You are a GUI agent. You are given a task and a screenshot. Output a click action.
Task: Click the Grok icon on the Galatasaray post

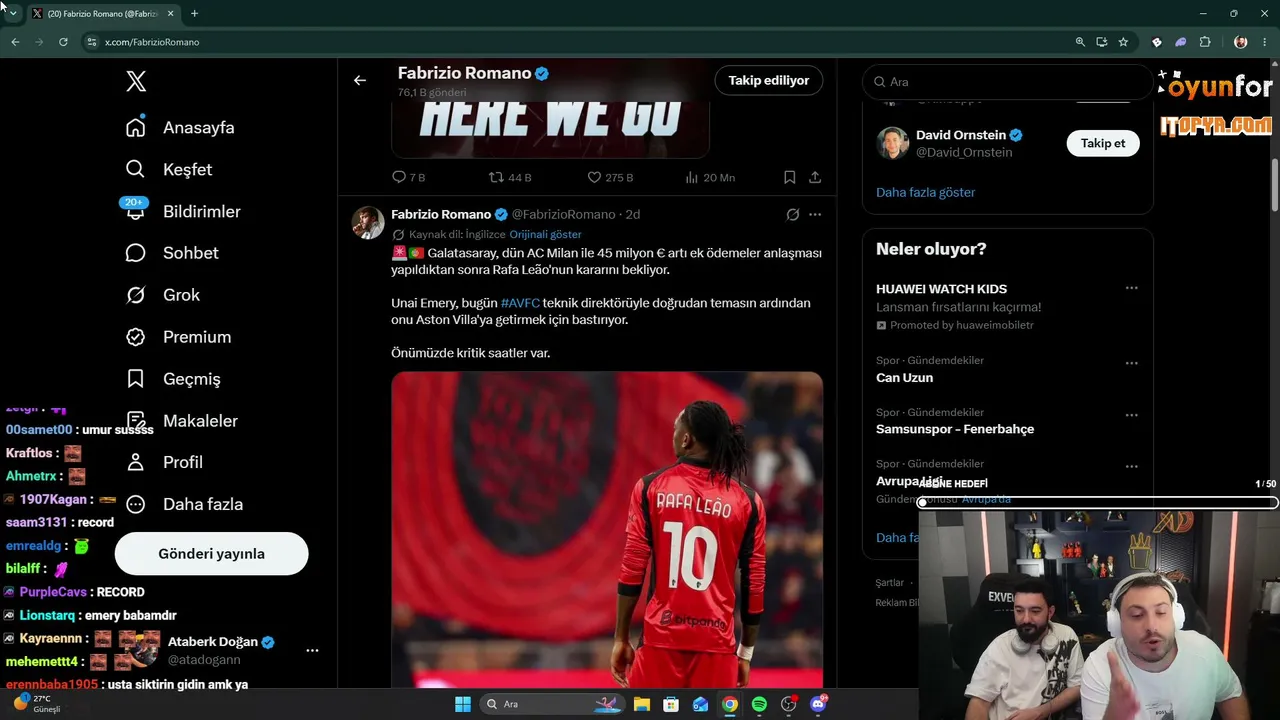(793, 214)
